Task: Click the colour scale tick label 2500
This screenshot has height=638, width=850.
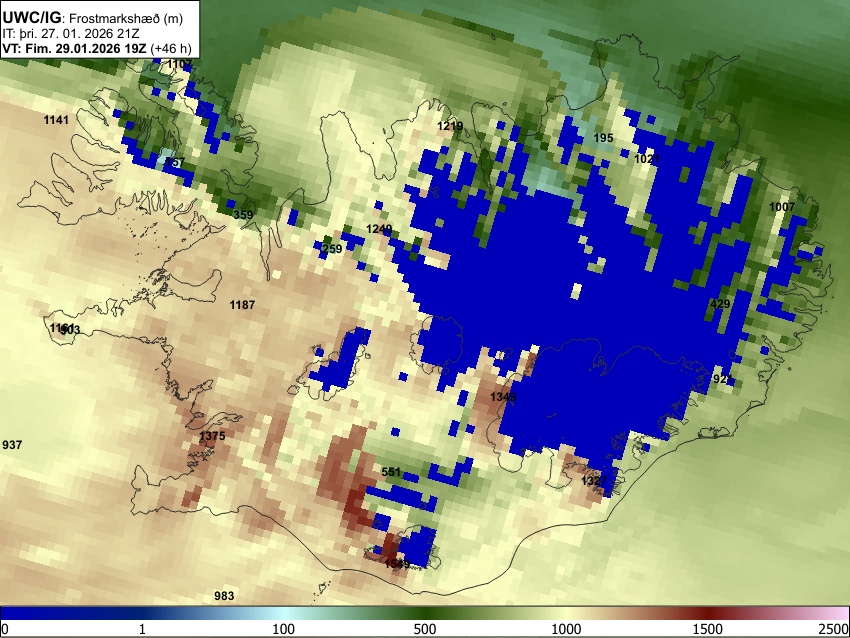Action: (834, 629)
